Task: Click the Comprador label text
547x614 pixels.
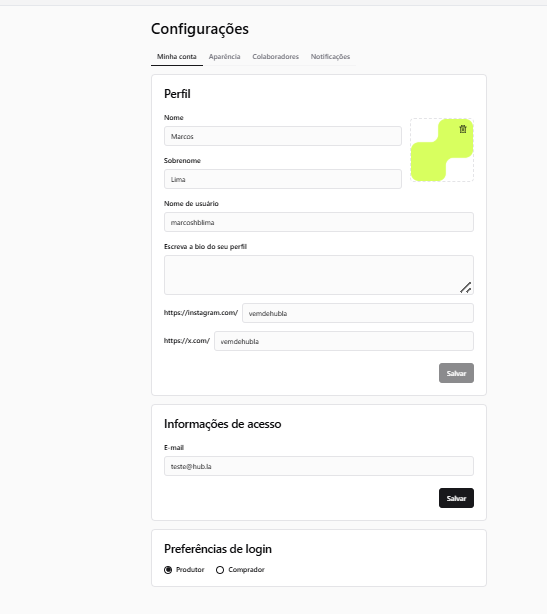Action: [246, 570]
